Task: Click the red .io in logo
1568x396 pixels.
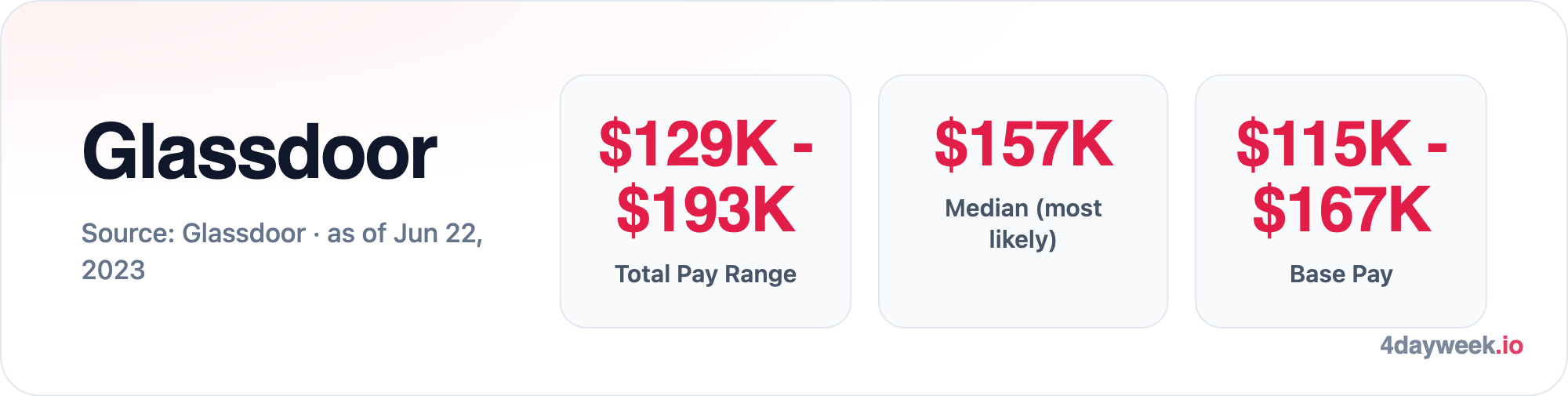Action: pos(1508,345)
